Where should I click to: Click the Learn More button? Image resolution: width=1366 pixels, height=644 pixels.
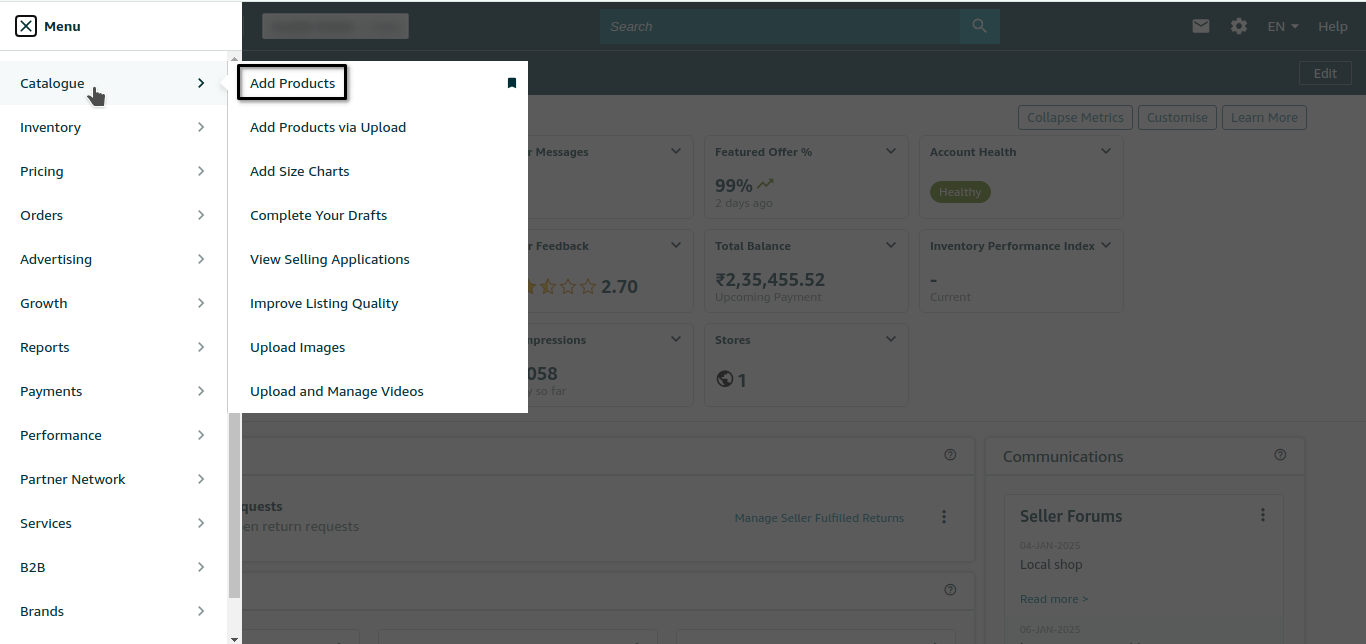[1264, 117]
